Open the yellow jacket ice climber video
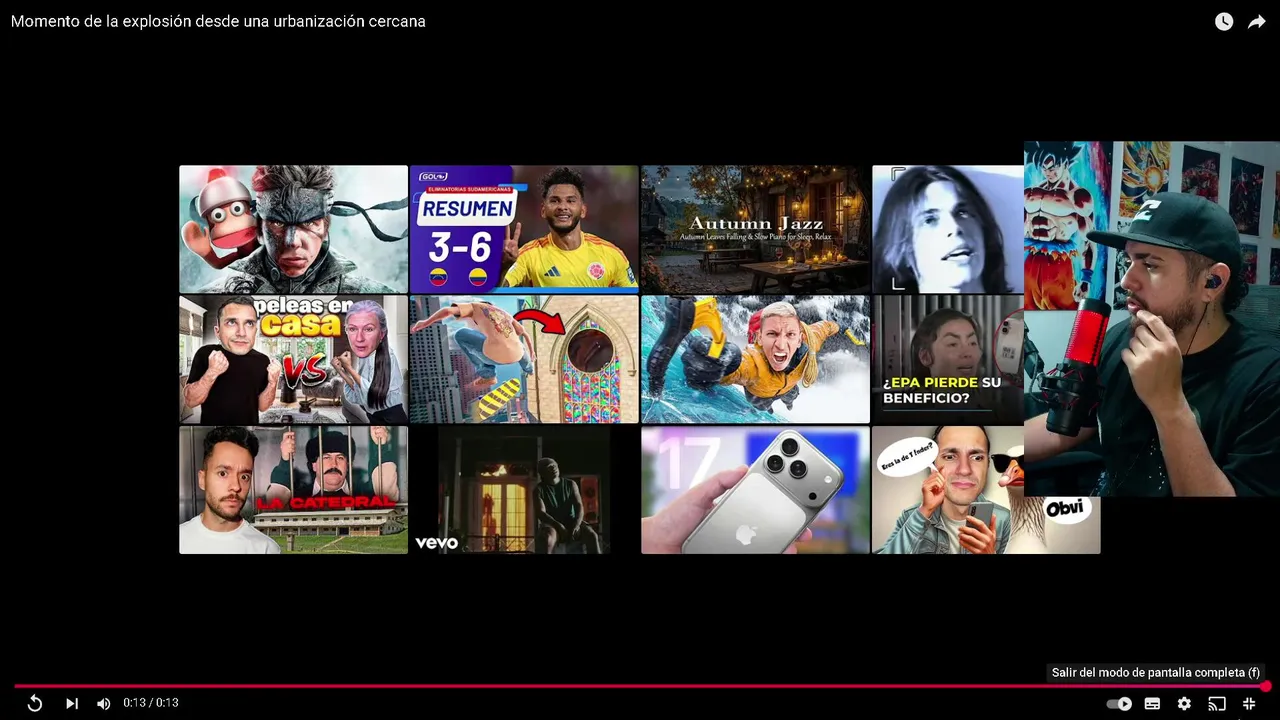1280x720 pixels. 755,359
